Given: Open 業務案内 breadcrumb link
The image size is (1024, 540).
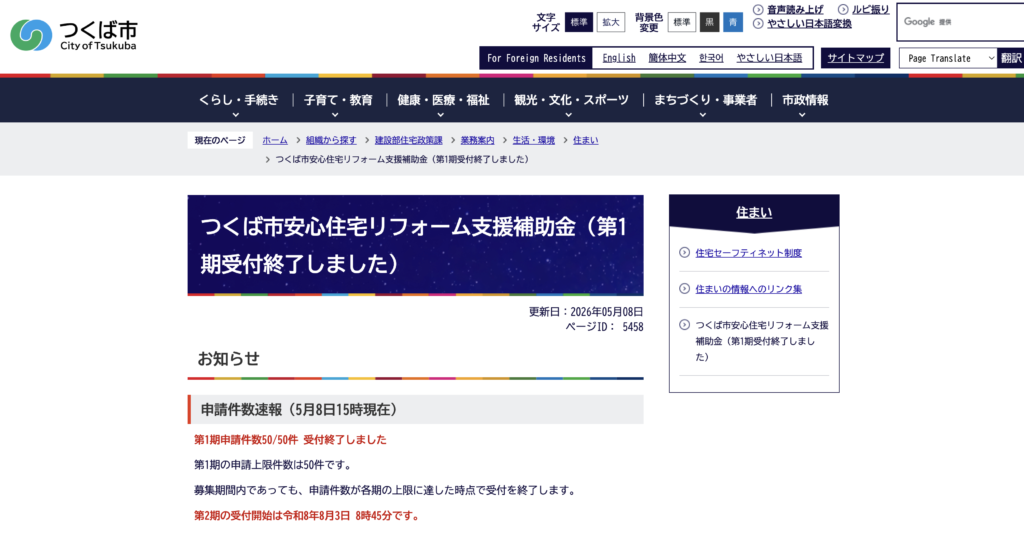Looking at the screenshot, I should [477, 140].
